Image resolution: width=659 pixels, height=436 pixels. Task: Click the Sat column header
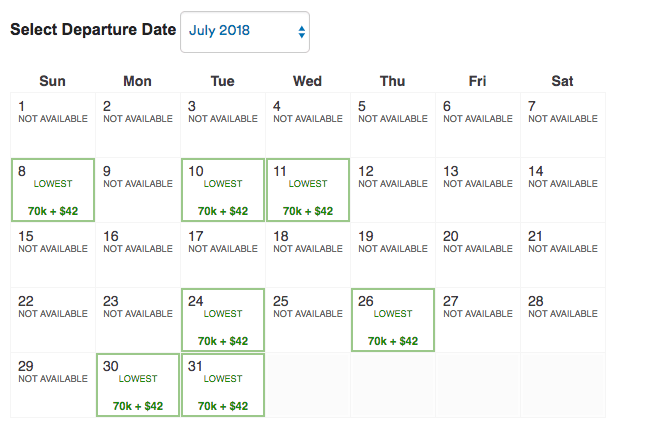click(562, 81)
